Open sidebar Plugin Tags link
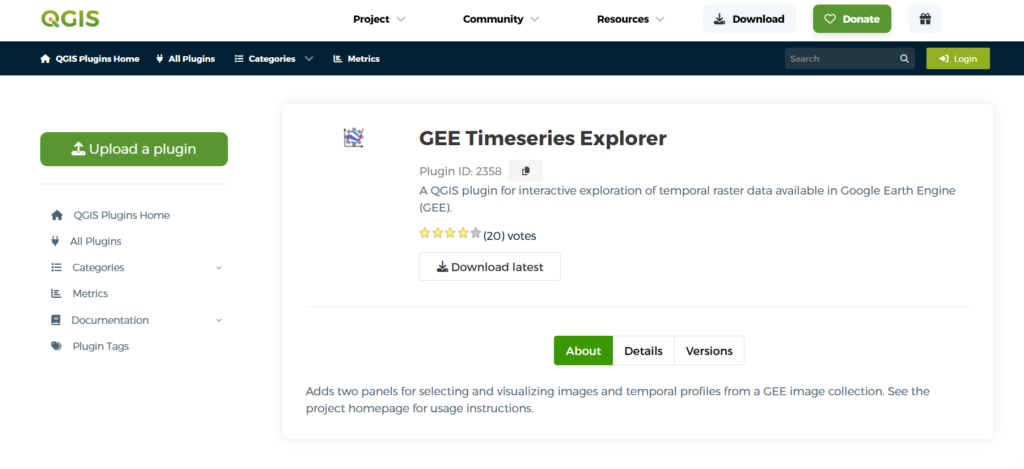The height and width of the screenshot is (469, 1024). coord(101,346)
